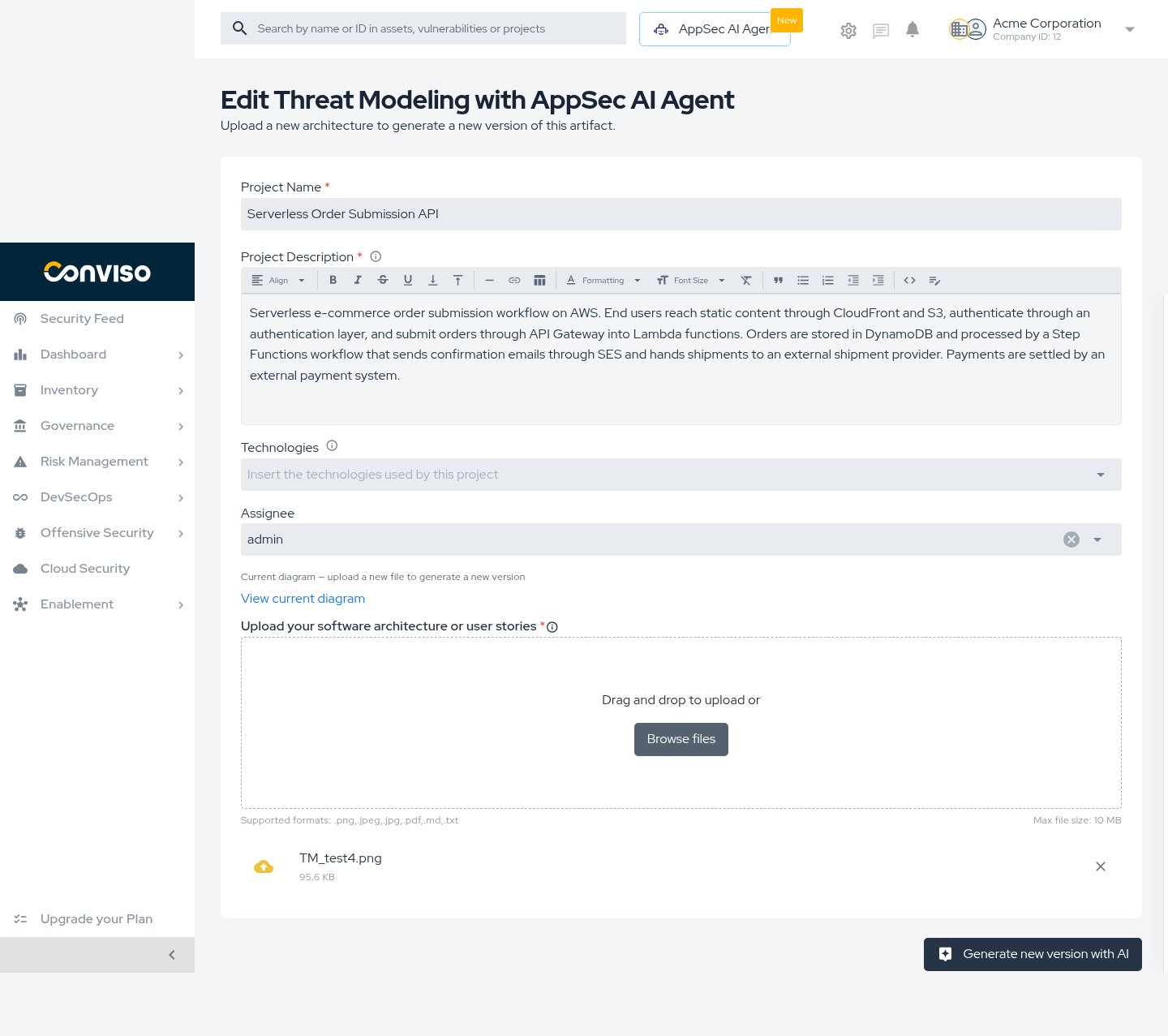Insert a blockquote in the description
Screen dimensions: 1168x1036
click(778, 281)
